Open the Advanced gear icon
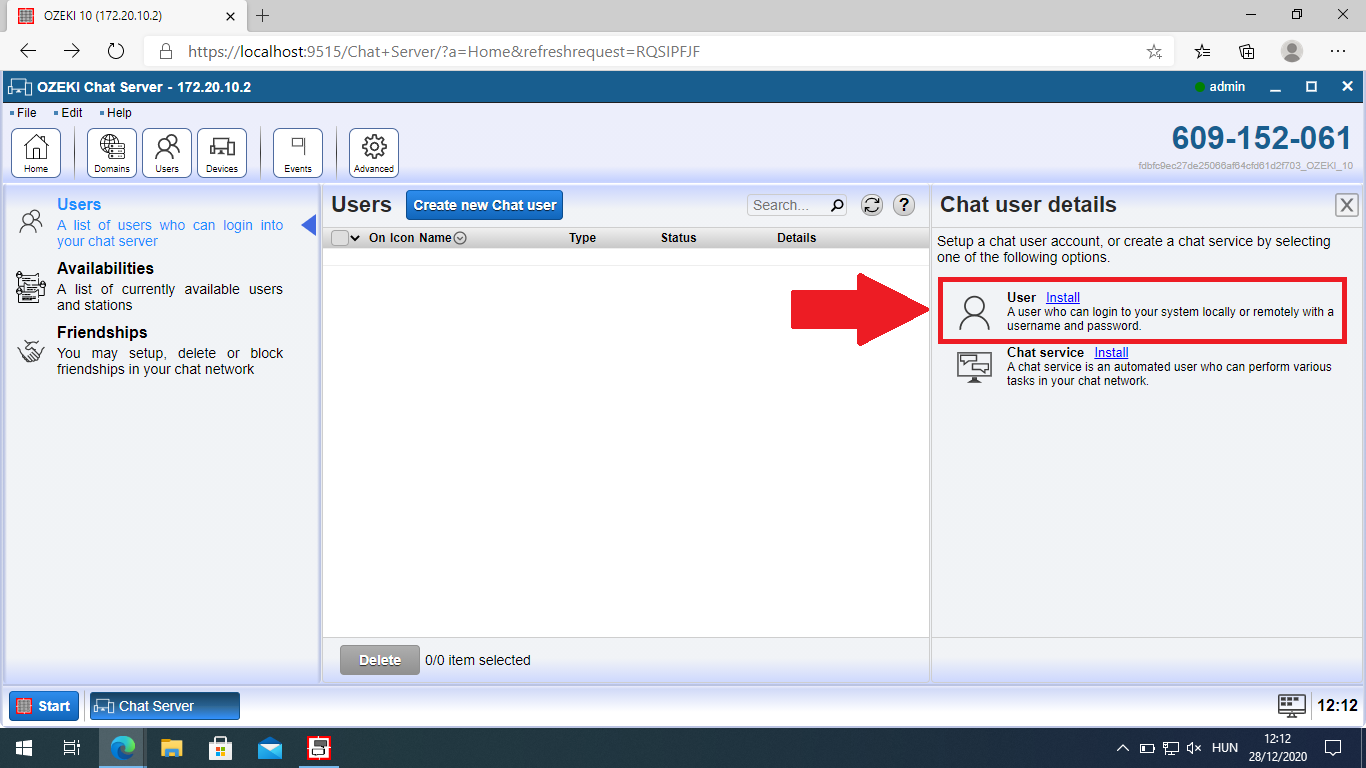The image size is (1366, 768). coord(374,153)
